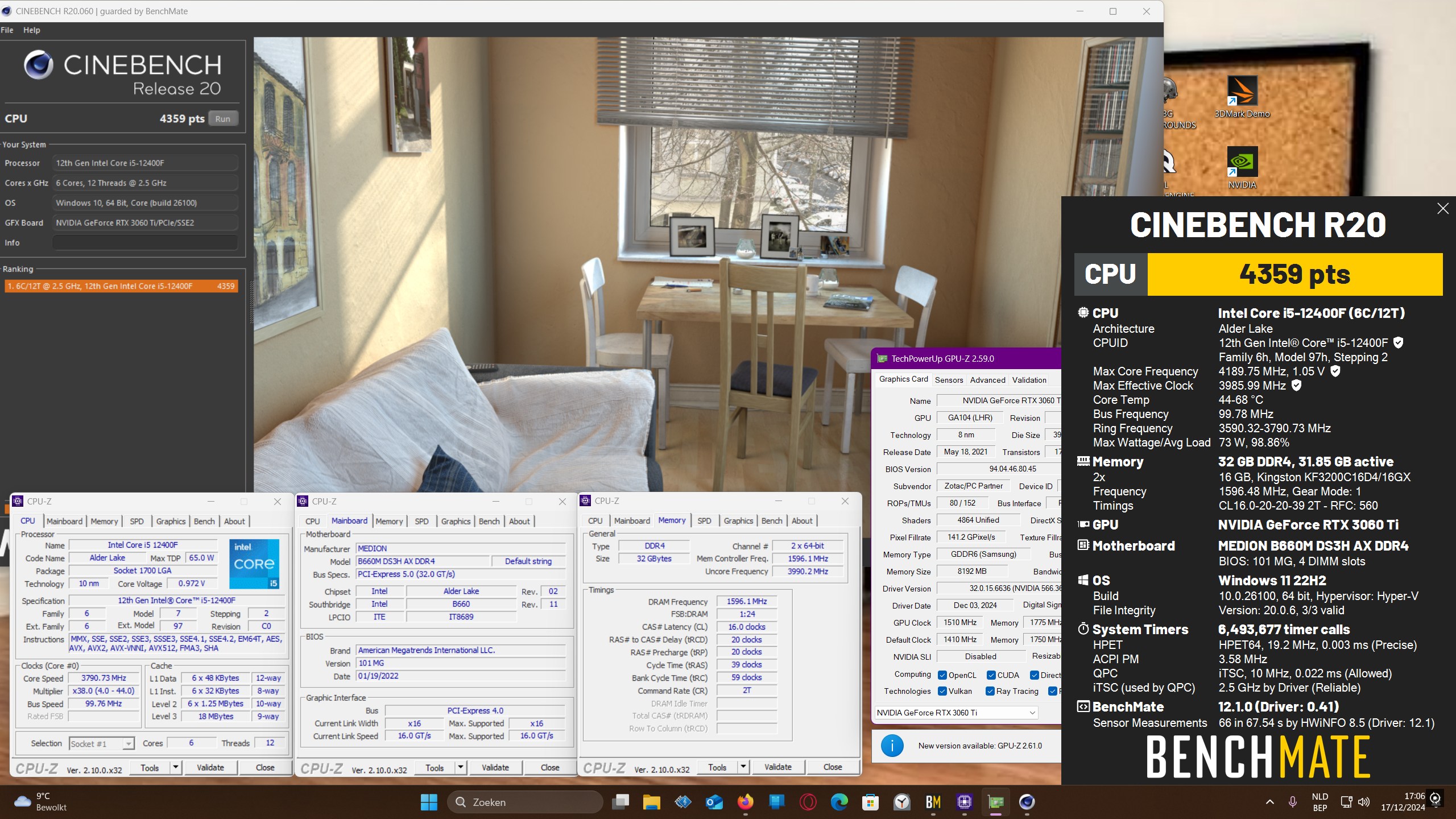Click Close button in Mainboard CPU-Z window
The width and height of the screenshot is (1456, 819).
(x=550, y=767)
